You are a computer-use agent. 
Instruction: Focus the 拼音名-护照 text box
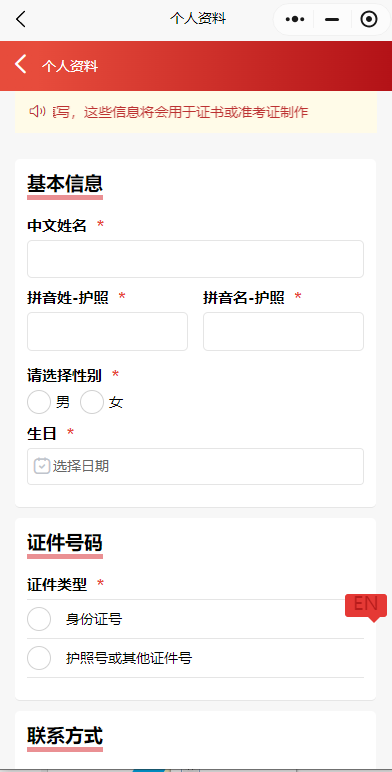pyautogui.click(x=284, y=331)
